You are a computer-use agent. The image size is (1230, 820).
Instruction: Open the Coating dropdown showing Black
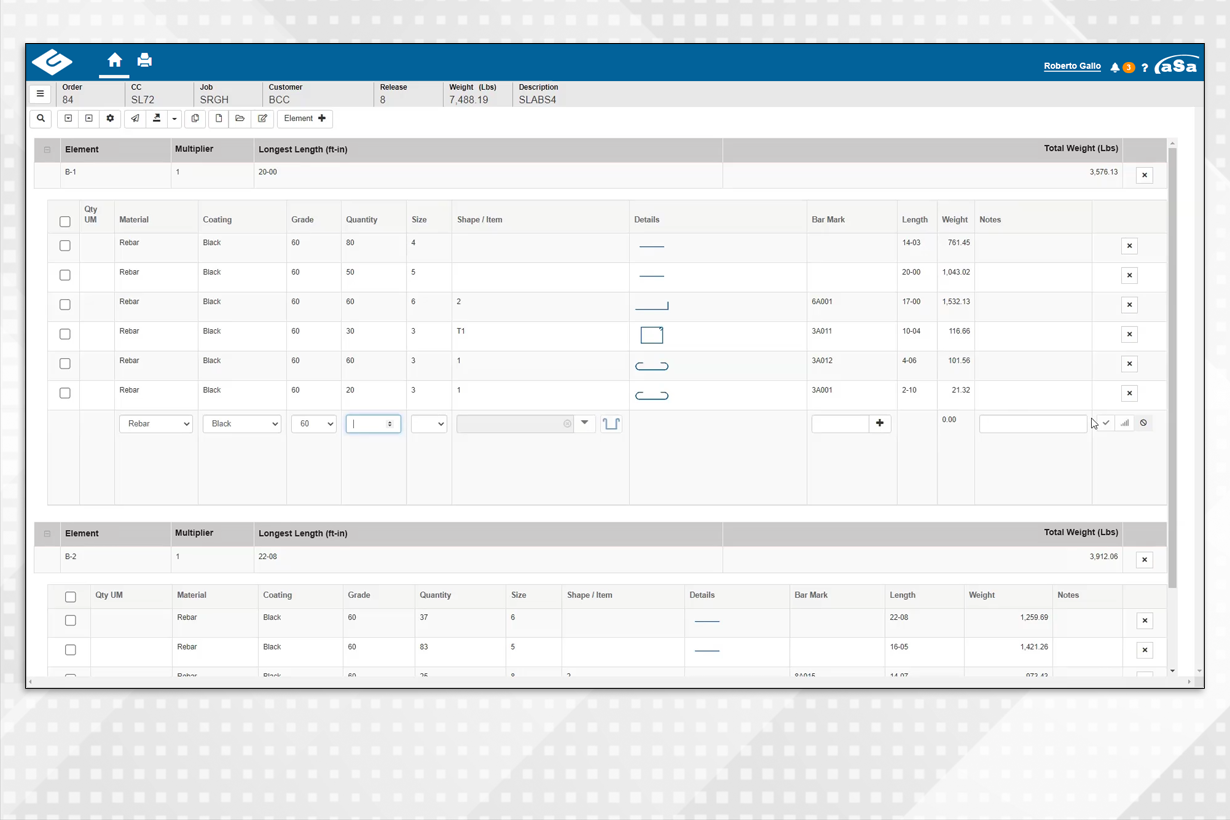click(241, 423)
